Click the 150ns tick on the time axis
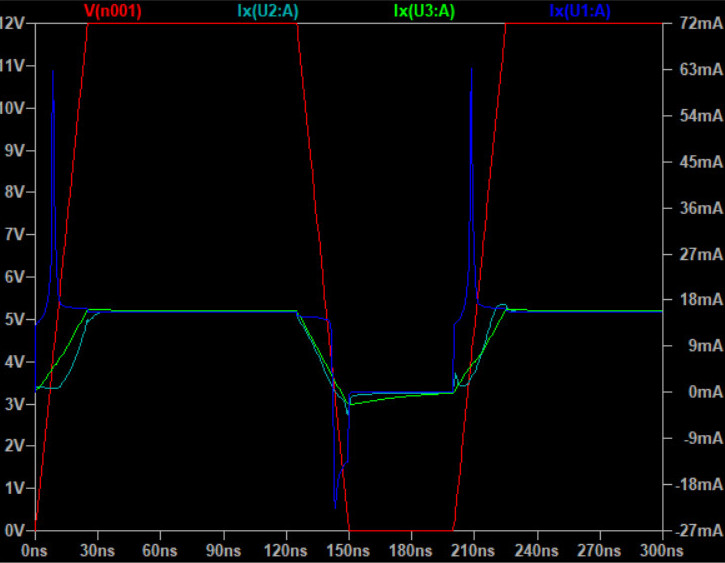Screen dimensions: 725x563 349,550
